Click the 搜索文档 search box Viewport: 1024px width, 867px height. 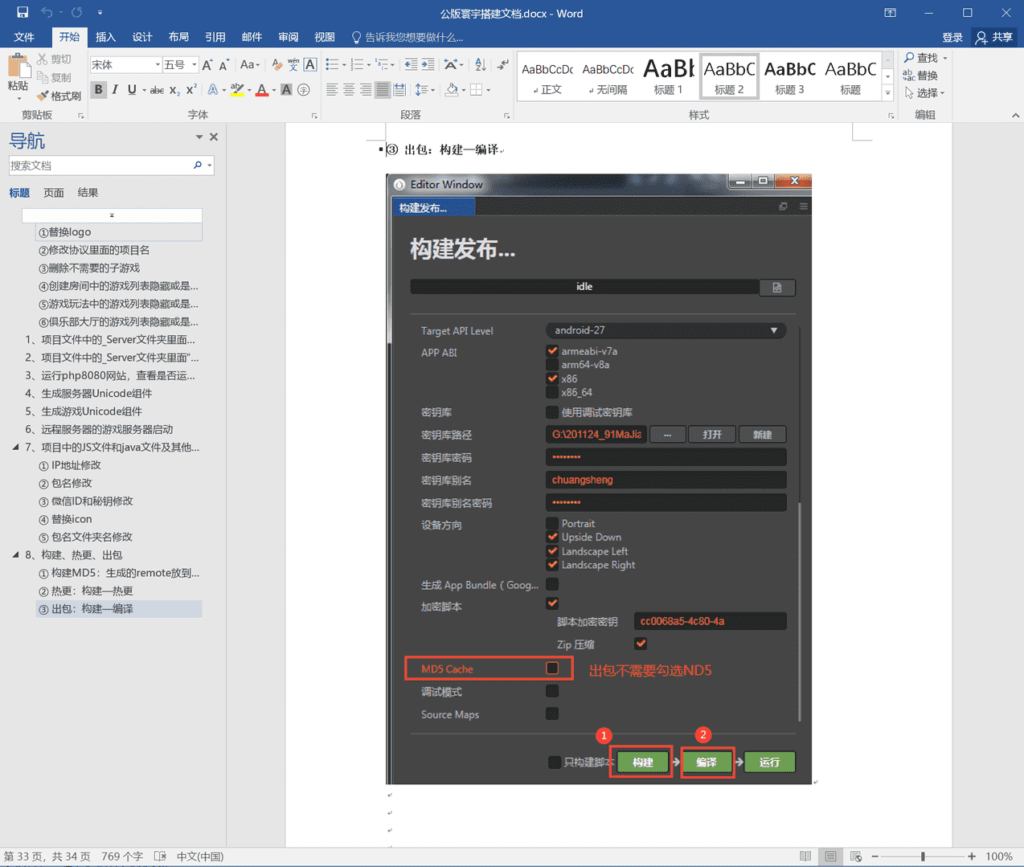[x=100, y=166]
